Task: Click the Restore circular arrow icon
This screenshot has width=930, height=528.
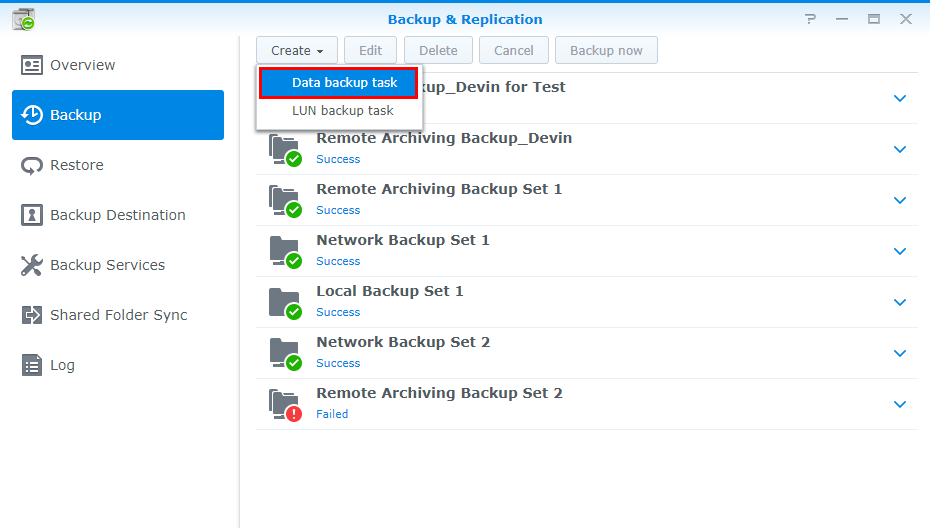Action: [32, 165]
